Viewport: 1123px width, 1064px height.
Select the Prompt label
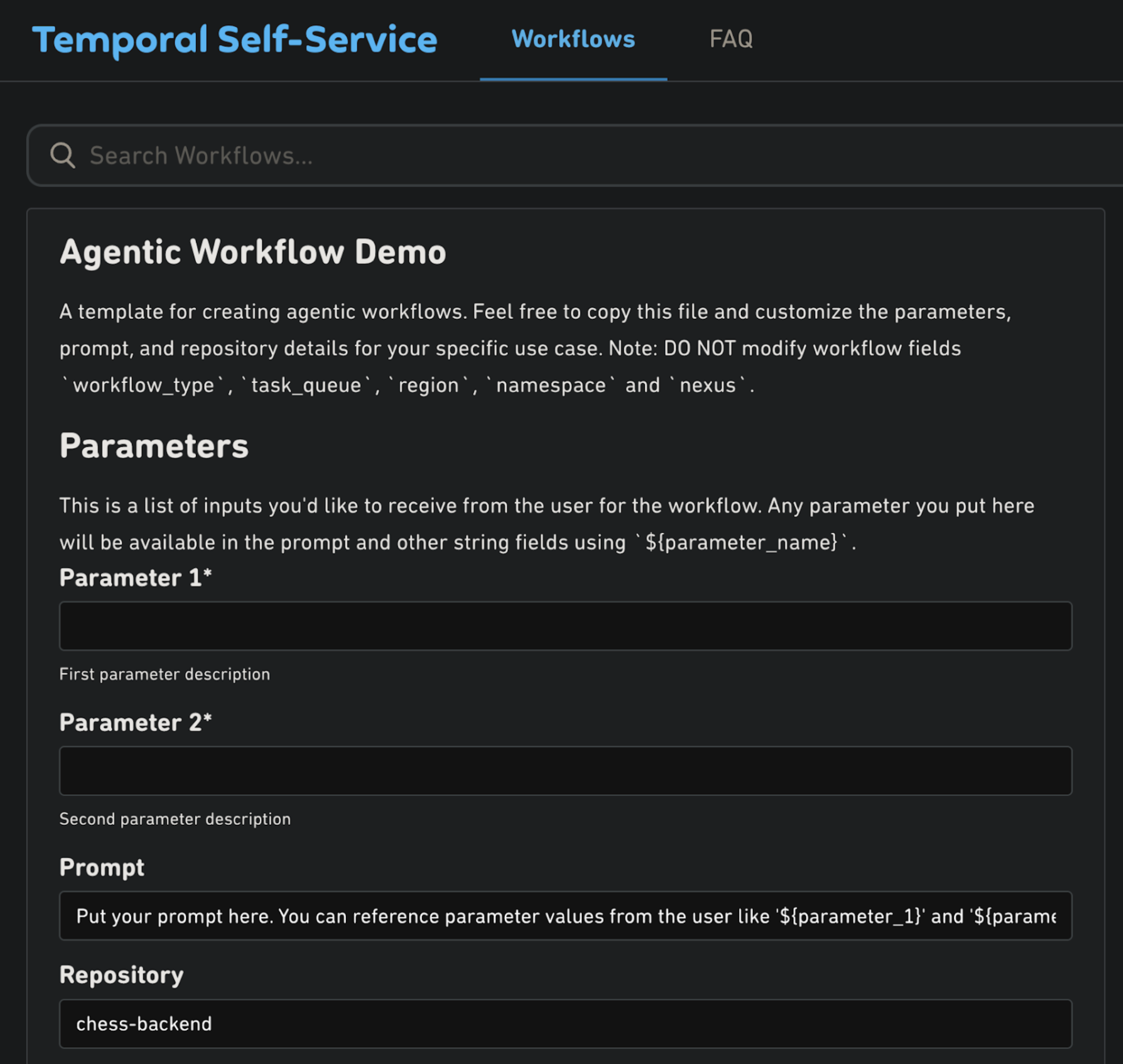coord(102,868)
